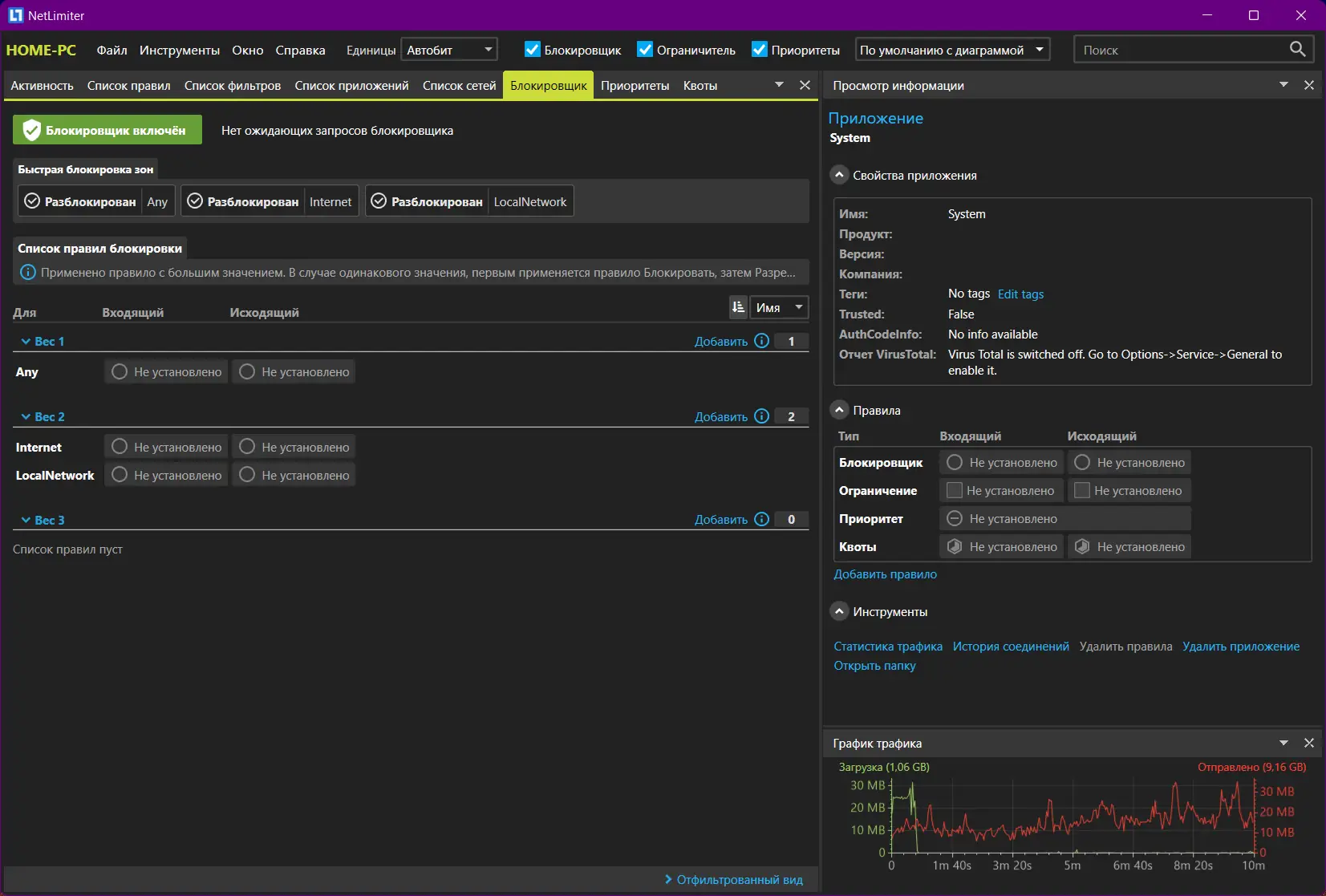This screenshot has width=1326, height=896.
Task: Click the Приоритет rule icon
Action: [955, 518]
